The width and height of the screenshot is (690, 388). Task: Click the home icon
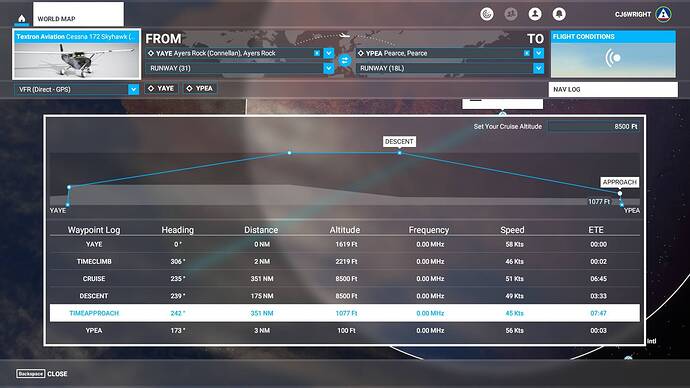[21, 18]
